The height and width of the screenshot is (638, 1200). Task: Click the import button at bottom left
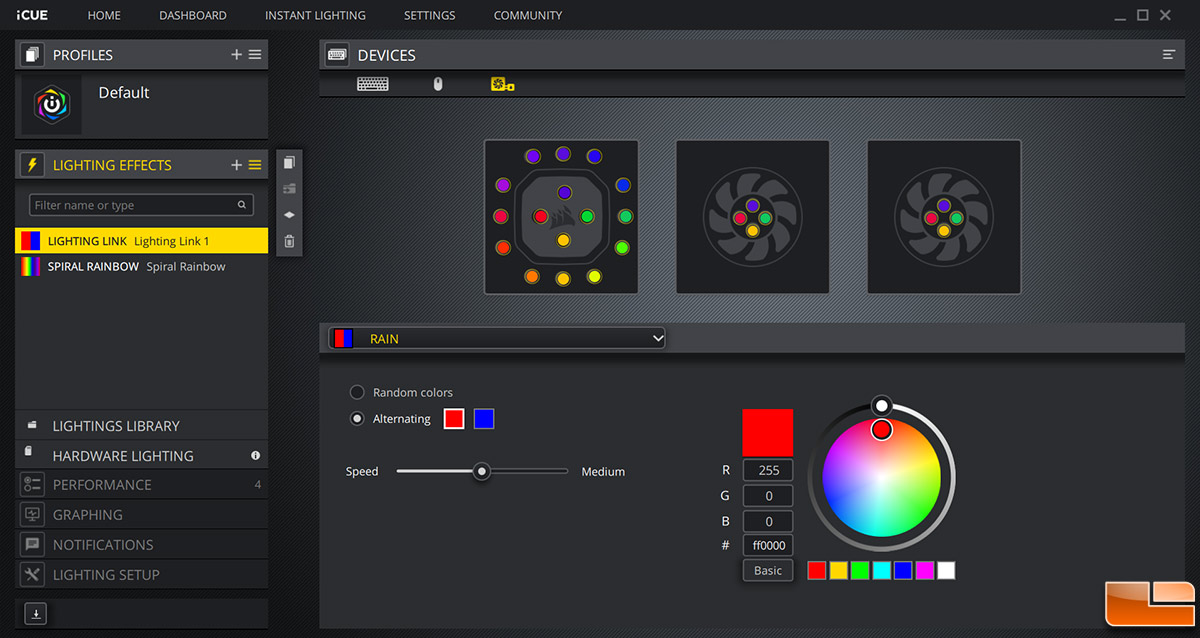[36, 614]
